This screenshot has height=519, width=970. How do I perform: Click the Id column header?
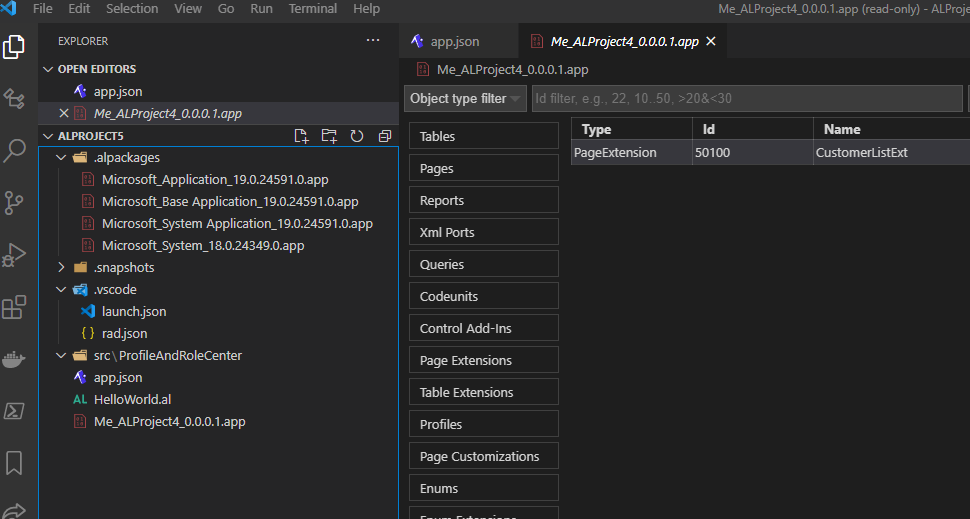(x=753, y=129)
